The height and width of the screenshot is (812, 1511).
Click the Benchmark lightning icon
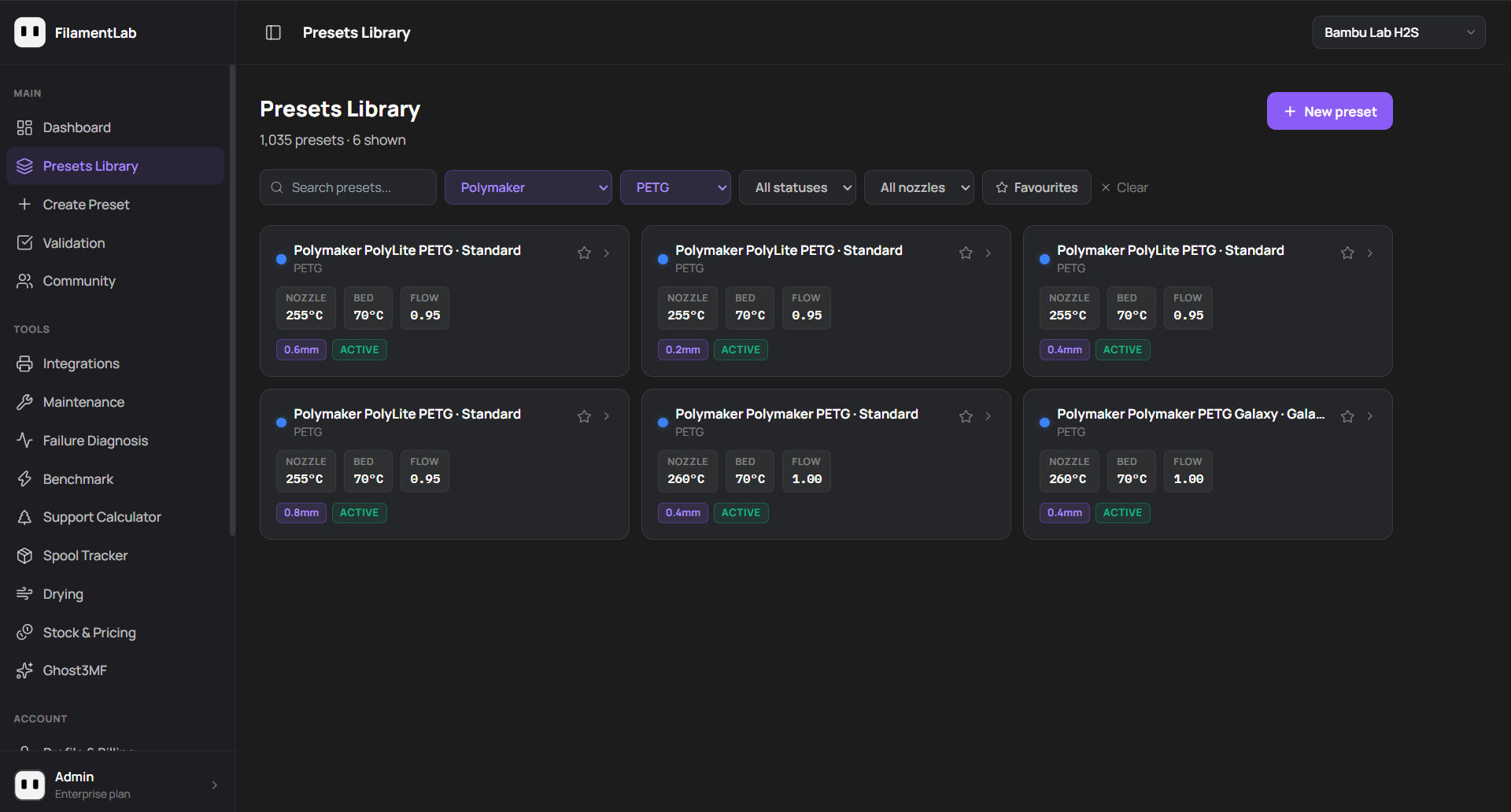click(x=24, y=479)
